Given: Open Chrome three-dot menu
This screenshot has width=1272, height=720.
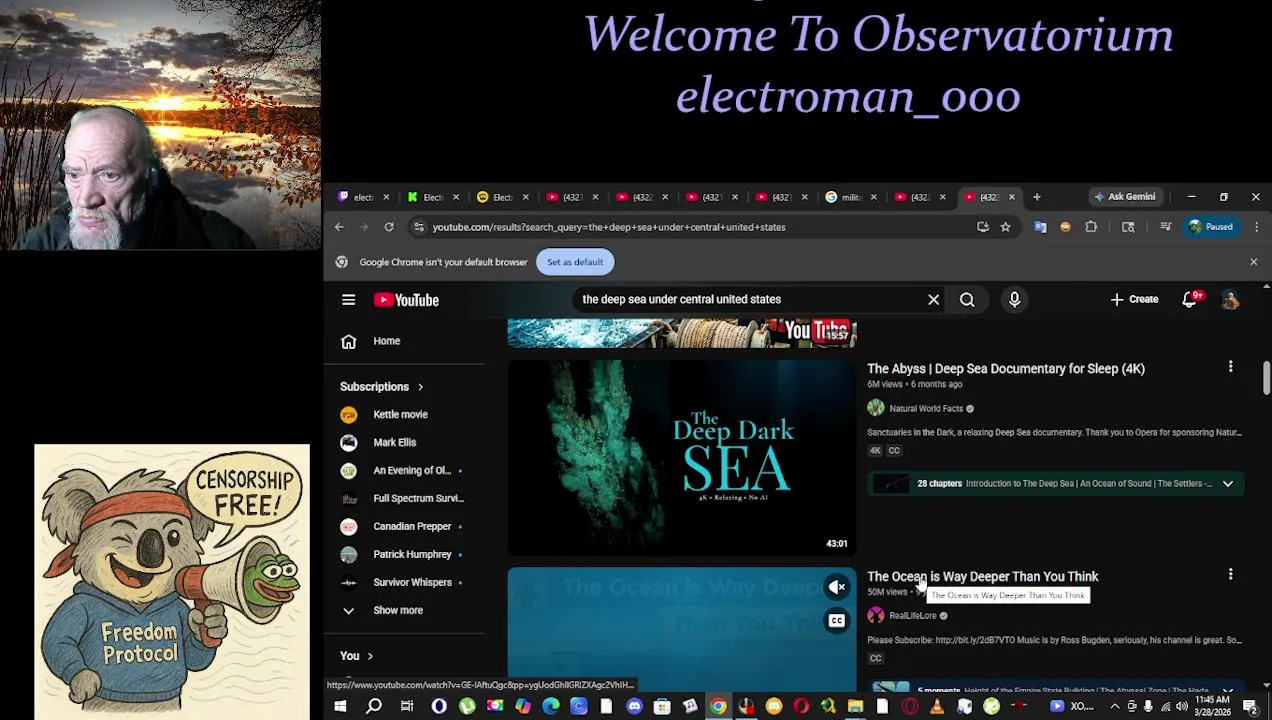Looking at the screenshot, I should pyautogui.click(x=1256, y=227).
